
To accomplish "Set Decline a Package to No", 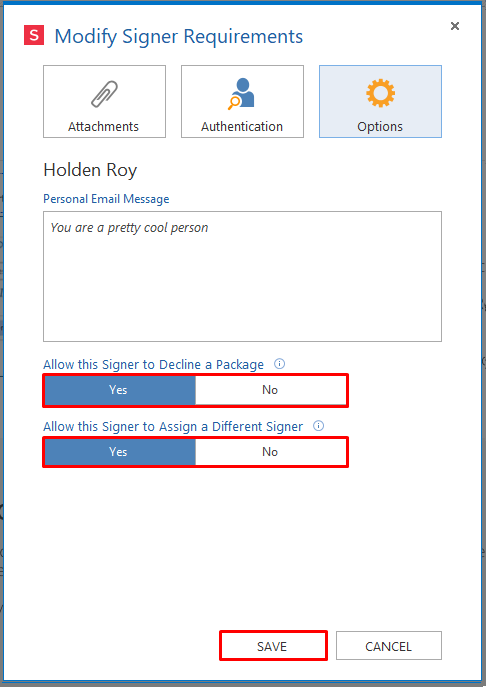I will pyautogui.click(x=270, y=390).
